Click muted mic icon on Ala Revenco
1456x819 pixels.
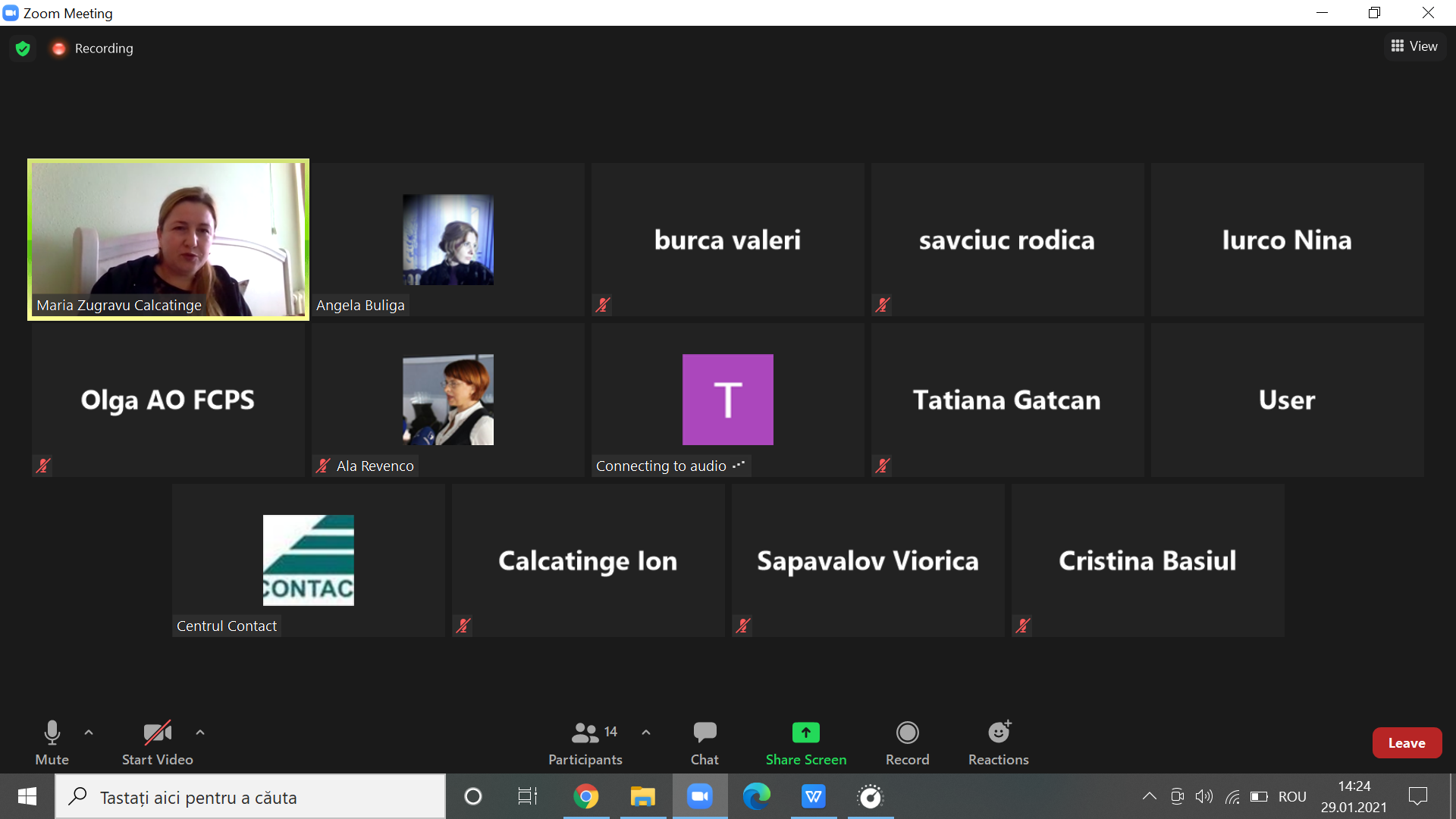(x=324, y=466)
